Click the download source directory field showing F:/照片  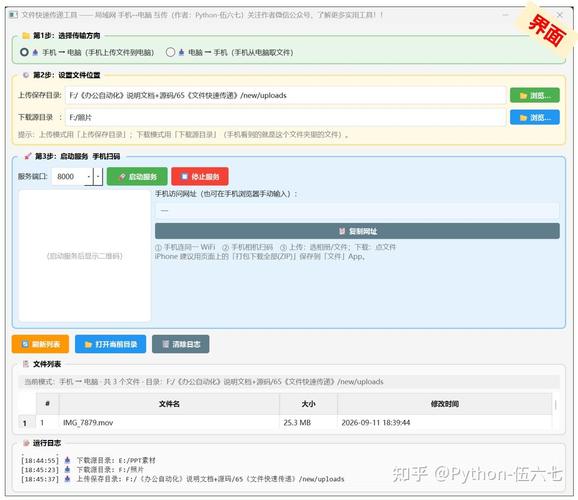[286, 117]
